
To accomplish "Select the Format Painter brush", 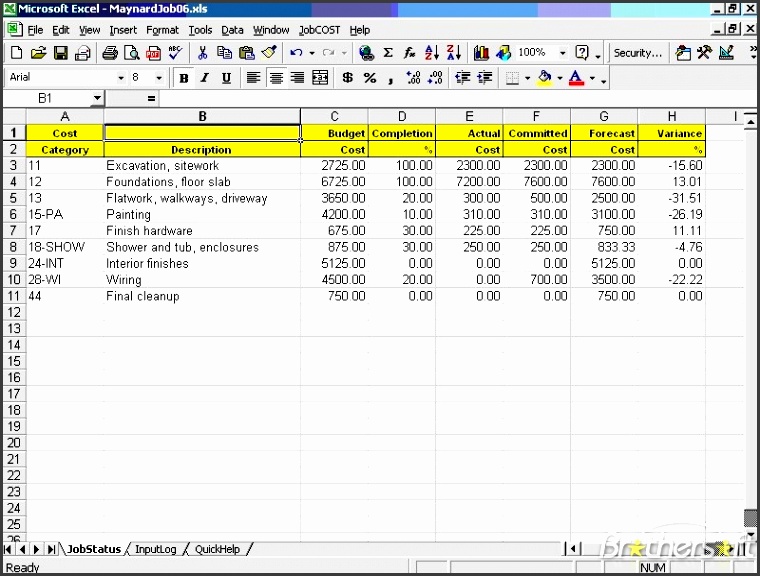I will (x=269, y=53).
